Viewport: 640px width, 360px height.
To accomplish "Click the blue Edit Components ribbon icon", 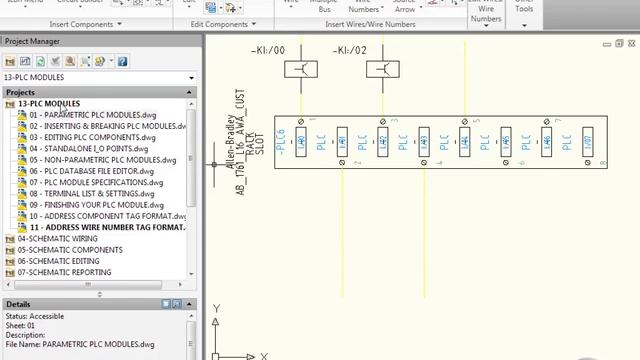I will point(211,7).
